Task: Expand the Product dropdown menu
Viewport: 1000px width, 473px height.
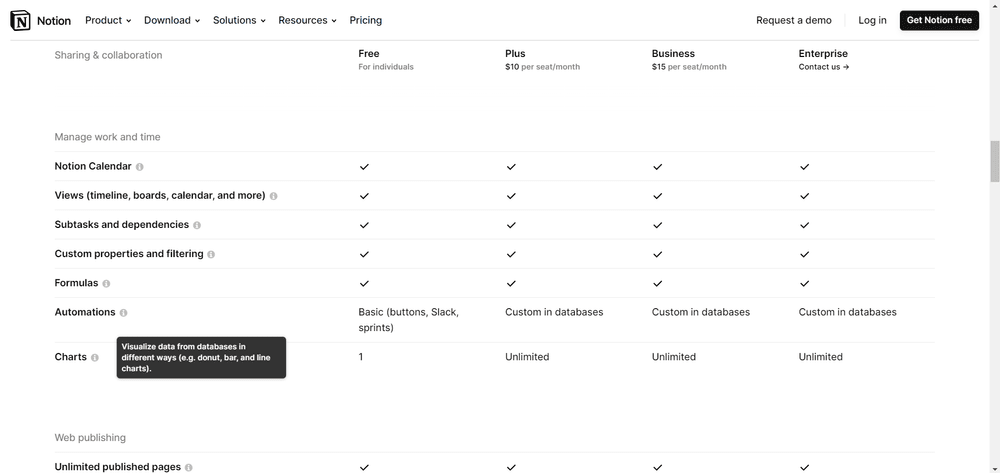Action: coord(108,20)
